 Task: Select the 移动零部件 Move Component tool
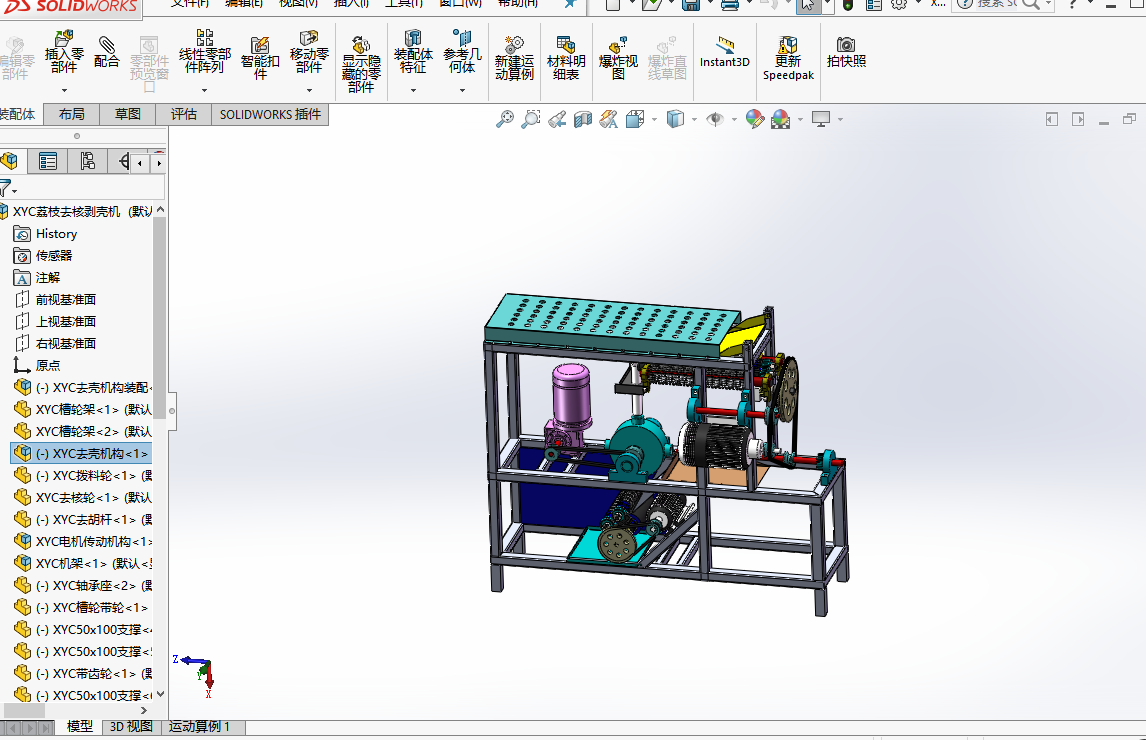308,52
